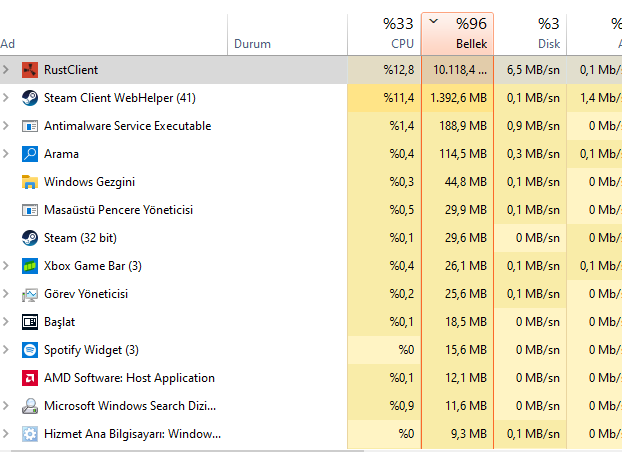Click the RustClient process icon

click(x=29, y=70)
